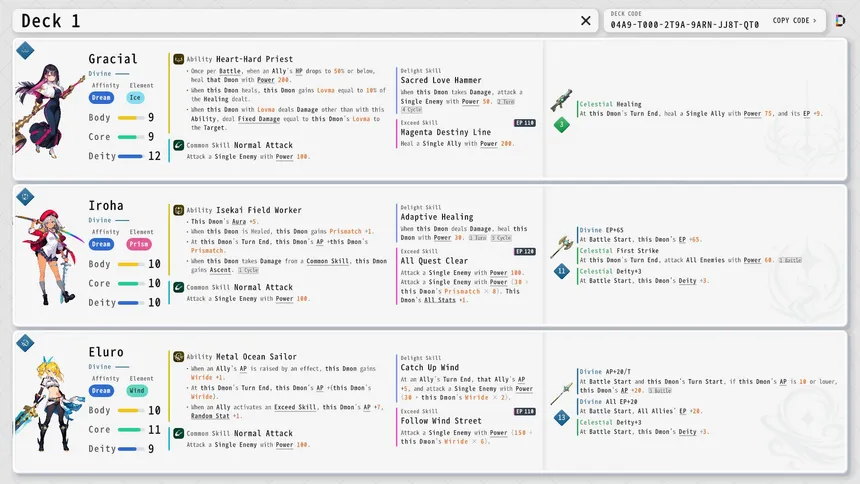
Task: Select the Gracial character portrait
Action: 48,110
